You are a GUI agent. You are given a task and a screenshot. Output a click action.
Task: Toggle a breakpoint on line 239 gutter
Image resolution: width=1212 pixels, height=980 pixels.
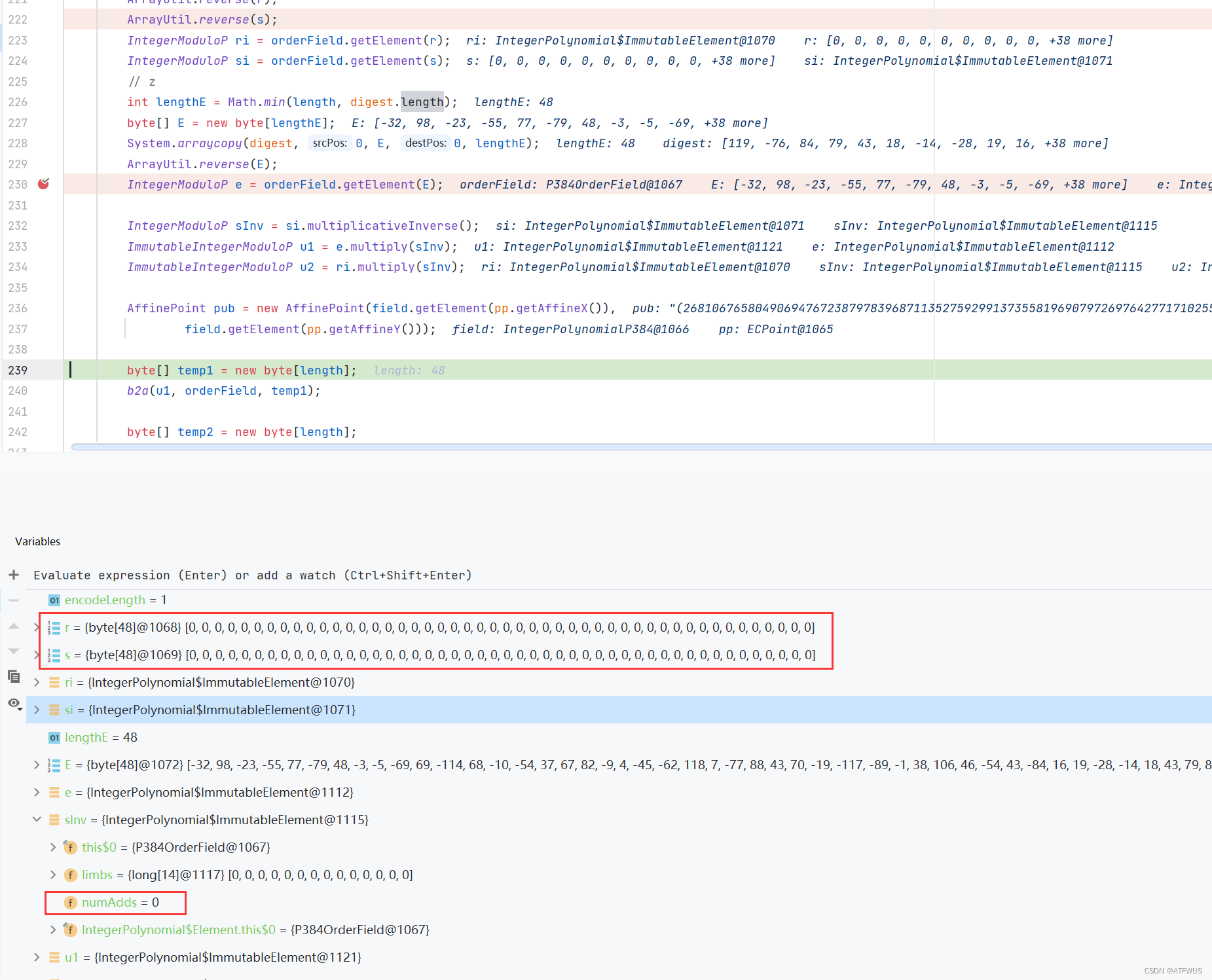click(43, 370)
